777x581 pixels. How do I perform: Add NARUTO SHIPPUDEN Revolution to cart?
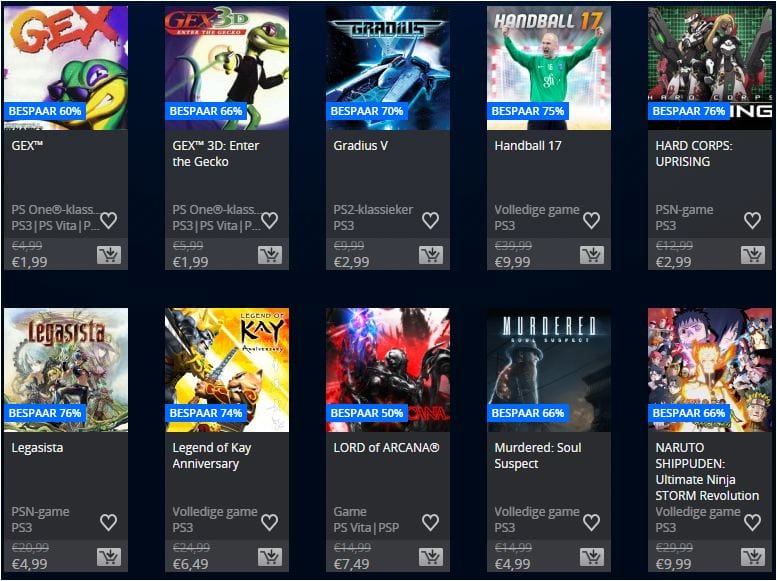[753, 557]
